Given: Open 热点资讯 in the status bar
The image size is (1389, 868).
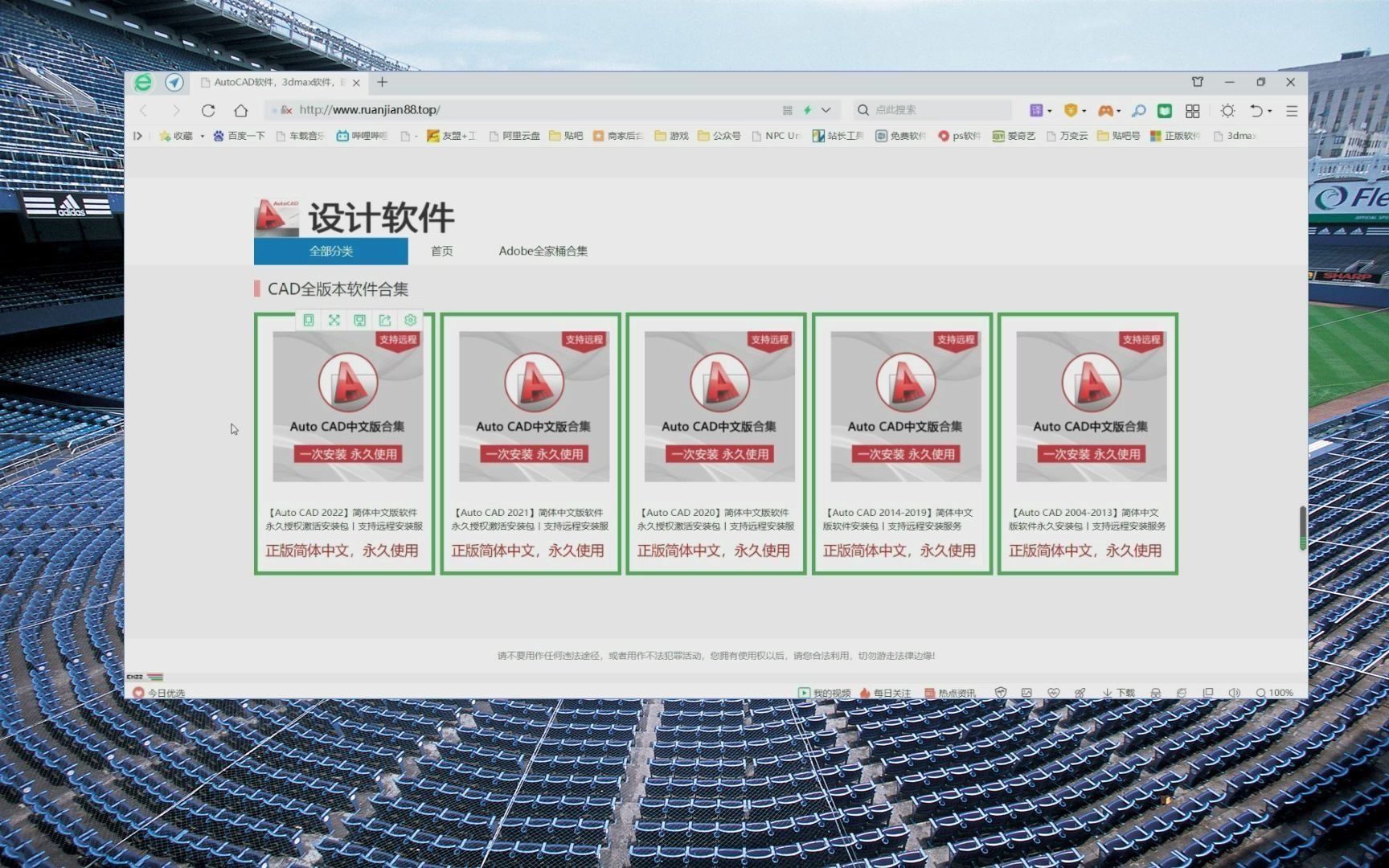Looking at the screenshot, I should point(950,693).
